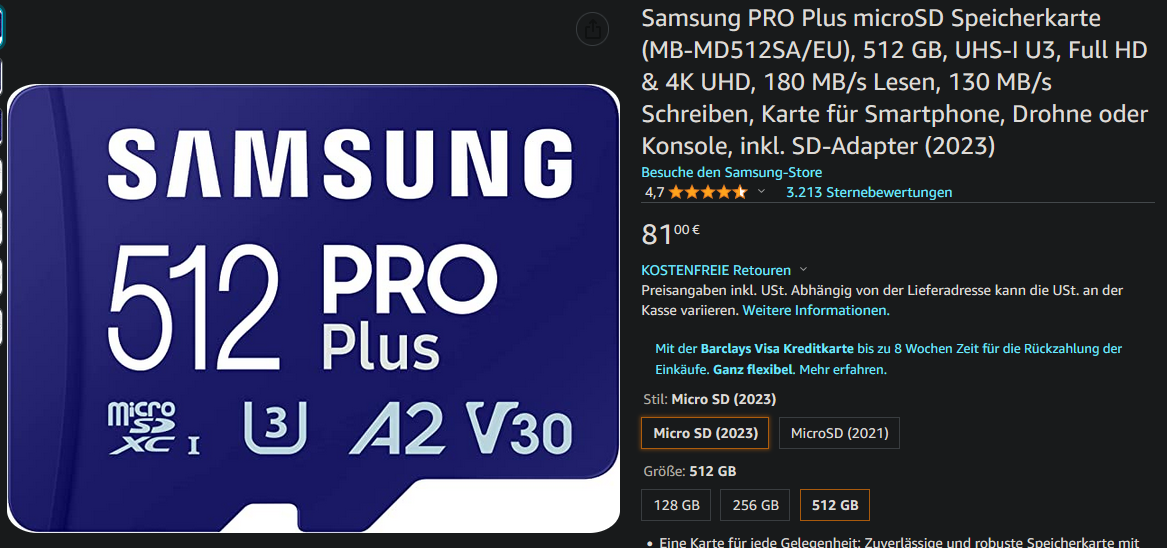
Task: Open the Barclays Visa Kreditkarte link
Action: 777,348
